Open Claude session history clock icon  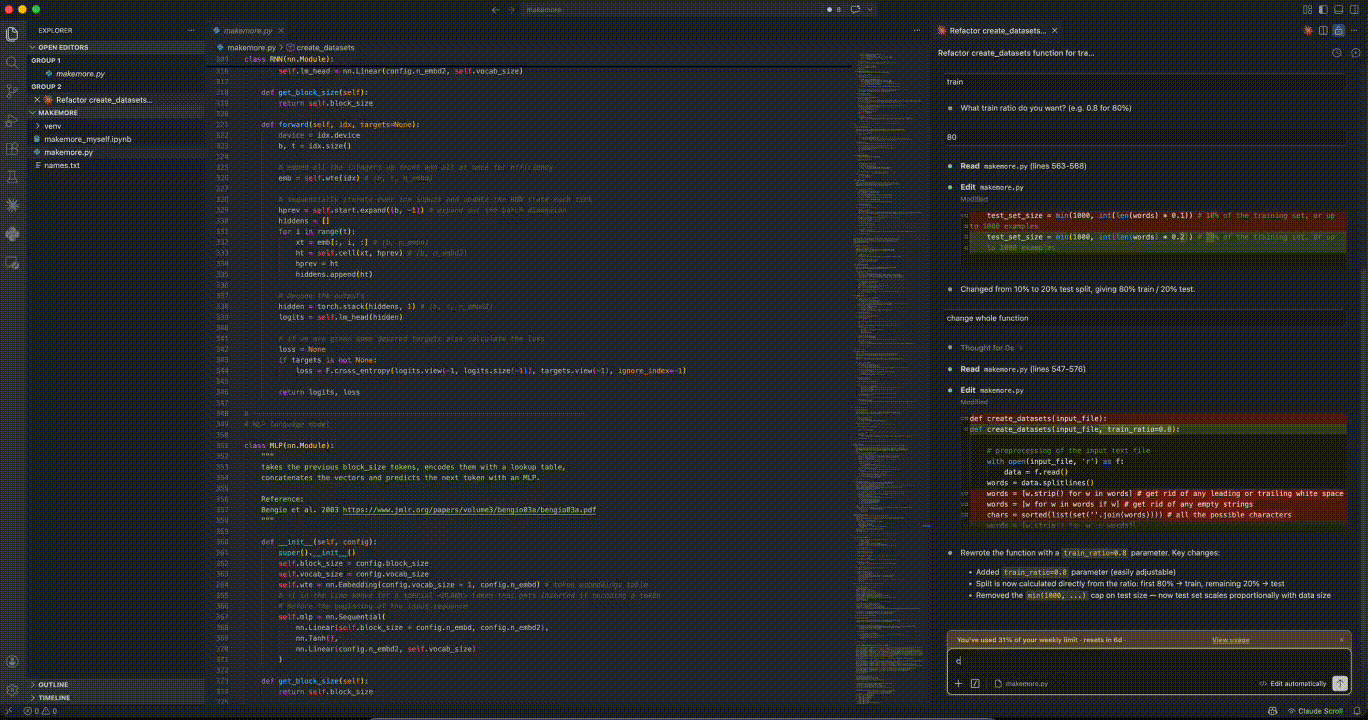pos(1337,52)
